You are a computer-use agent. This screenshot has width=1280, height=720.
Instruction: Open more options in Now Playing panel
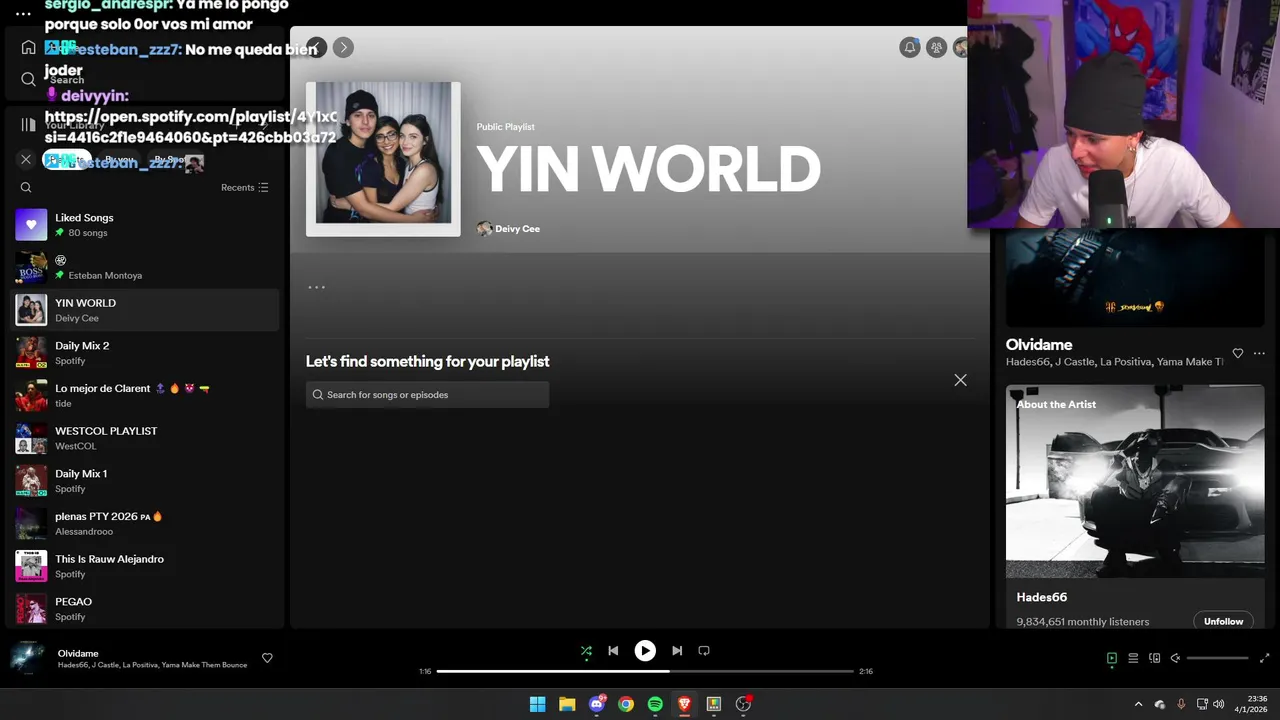[x=1259, y=353]
